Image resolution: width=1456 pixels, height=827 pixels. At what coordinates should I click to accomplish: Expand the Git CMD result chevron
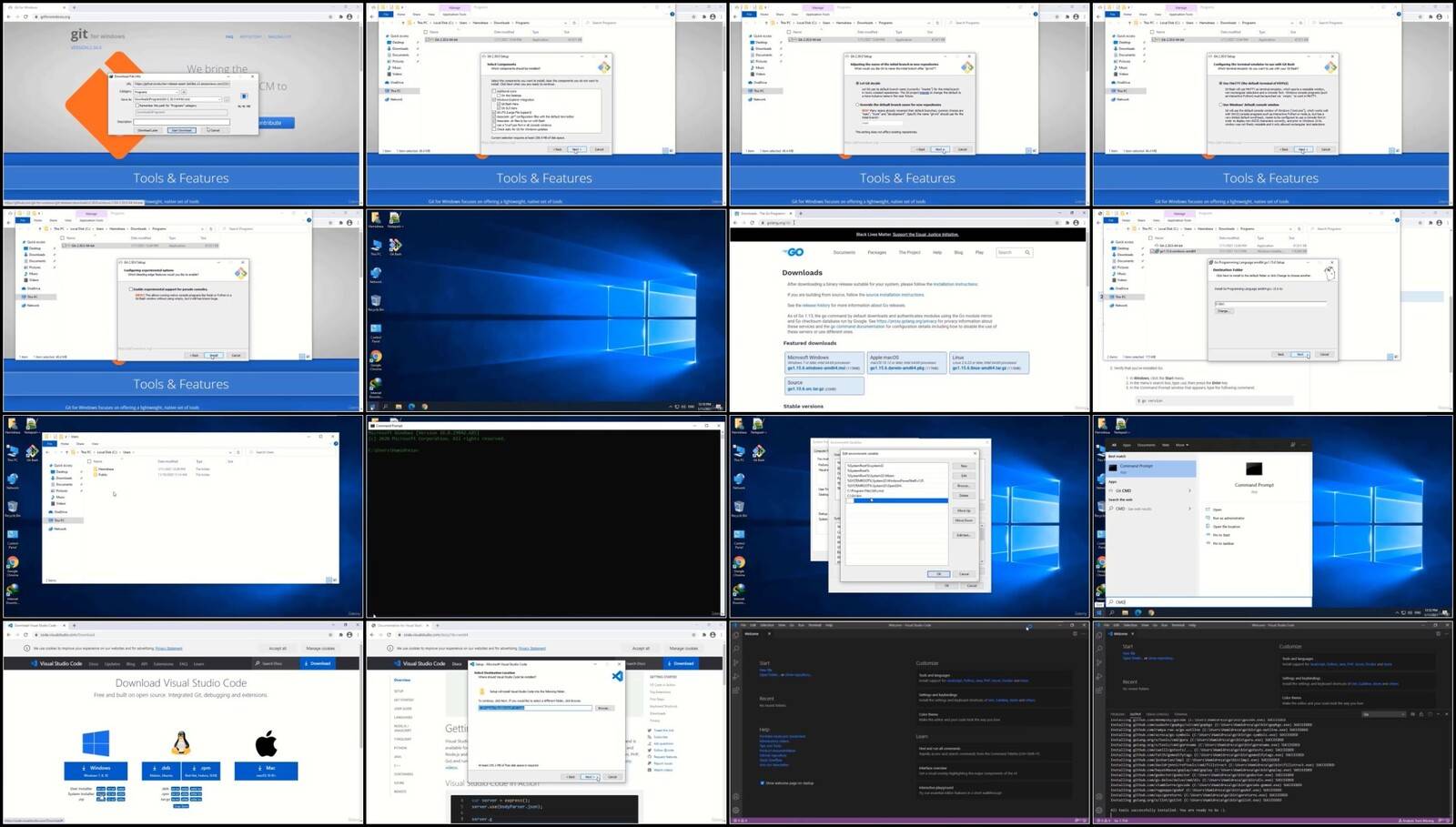(x=1189, y=491)
